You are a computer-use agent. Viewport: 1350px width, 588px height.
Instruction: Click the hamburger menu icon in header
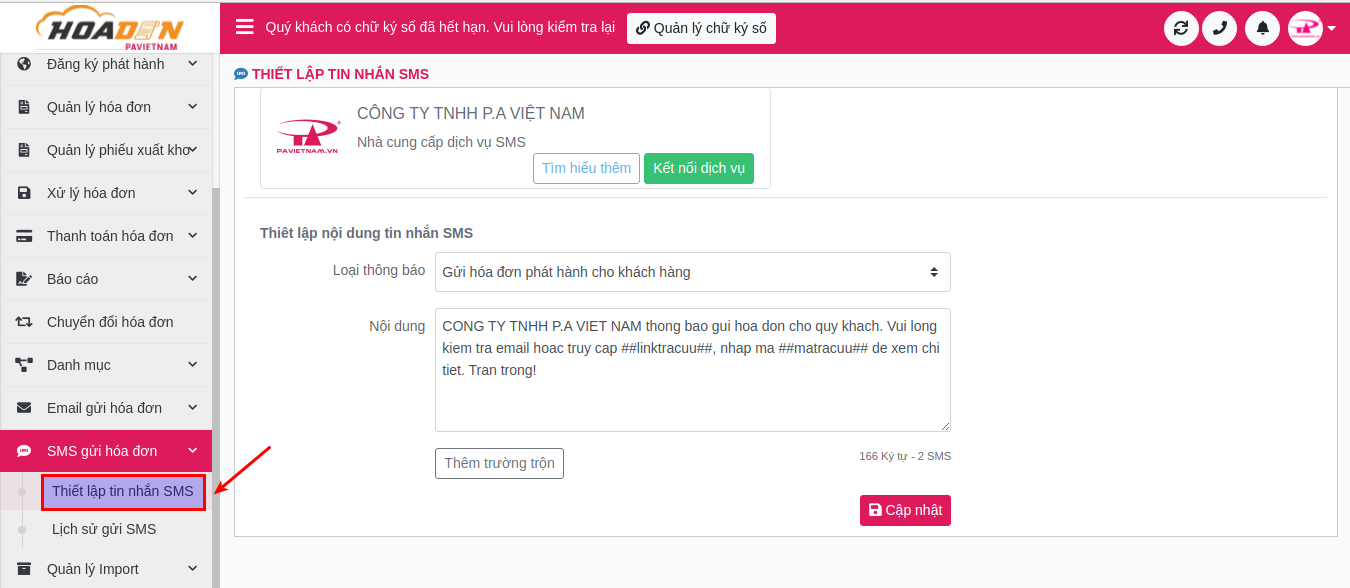point(245,27)
